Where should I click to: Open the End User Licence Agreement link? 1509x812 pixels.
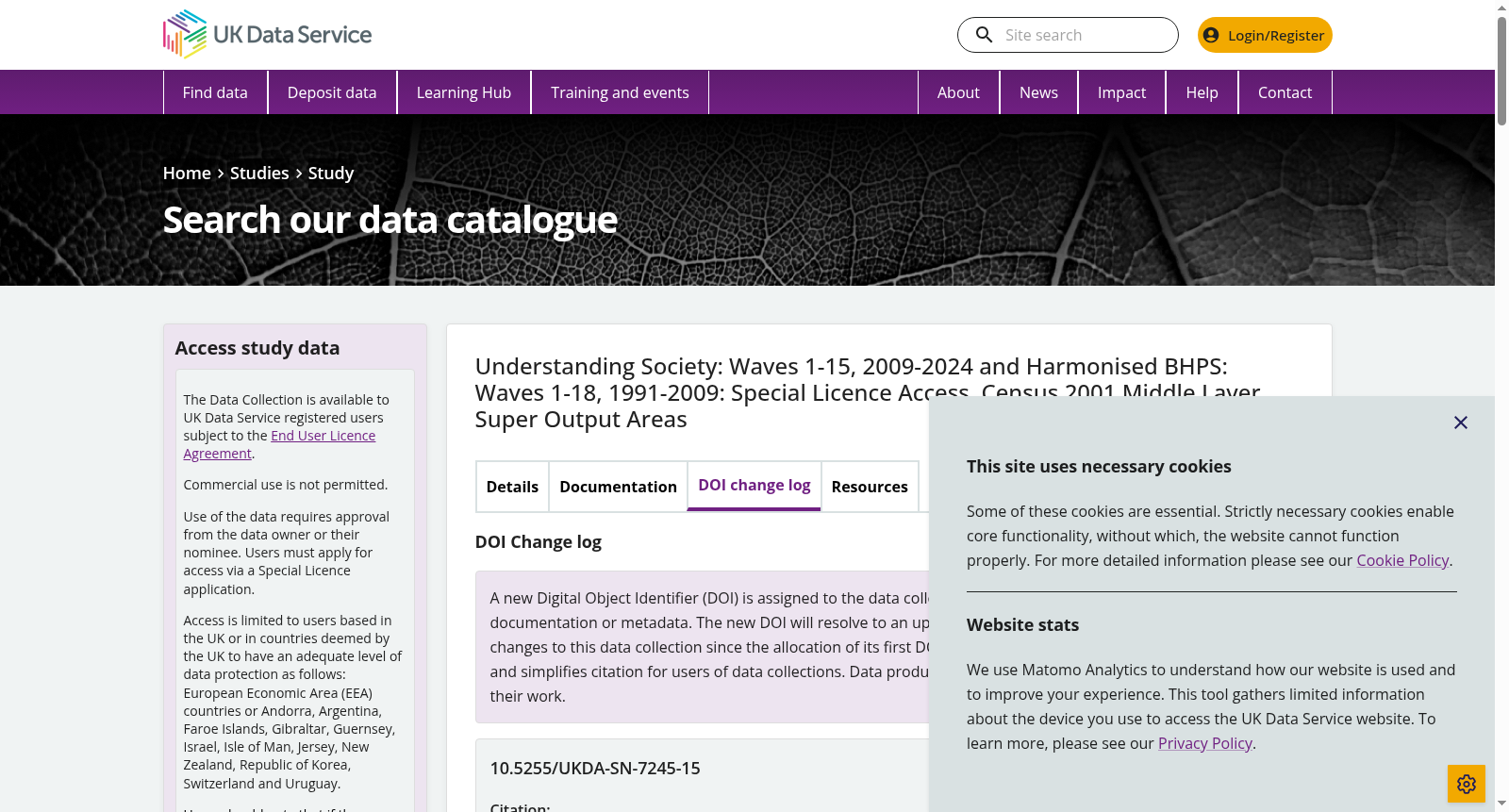(x=279, y=444)
